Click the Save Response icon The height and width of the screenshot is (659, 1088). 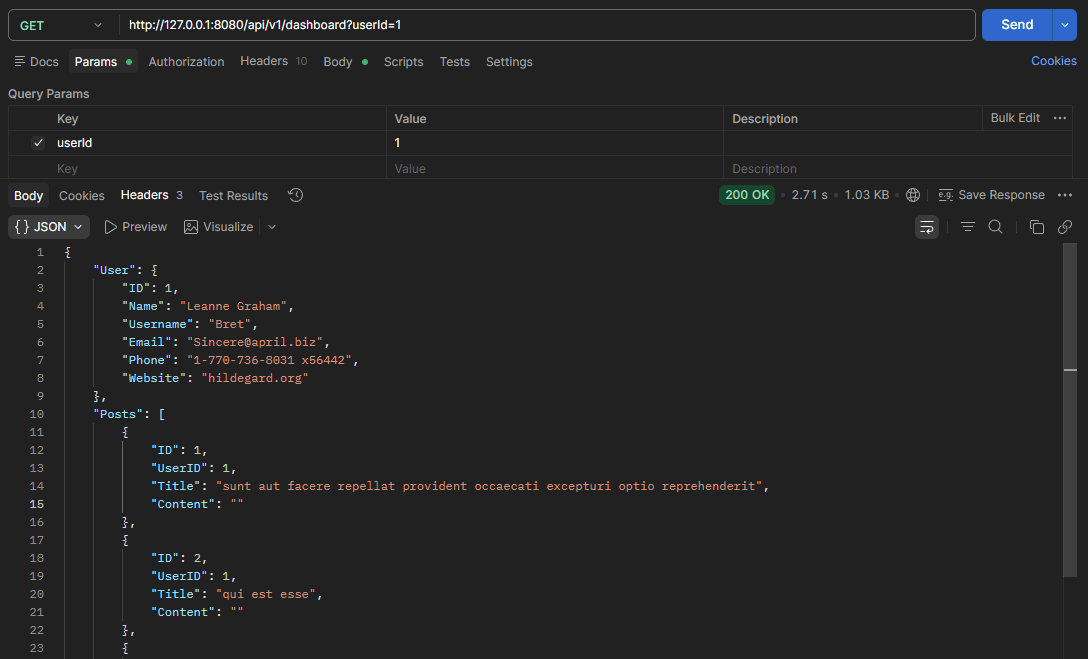(x=946, y=196)
